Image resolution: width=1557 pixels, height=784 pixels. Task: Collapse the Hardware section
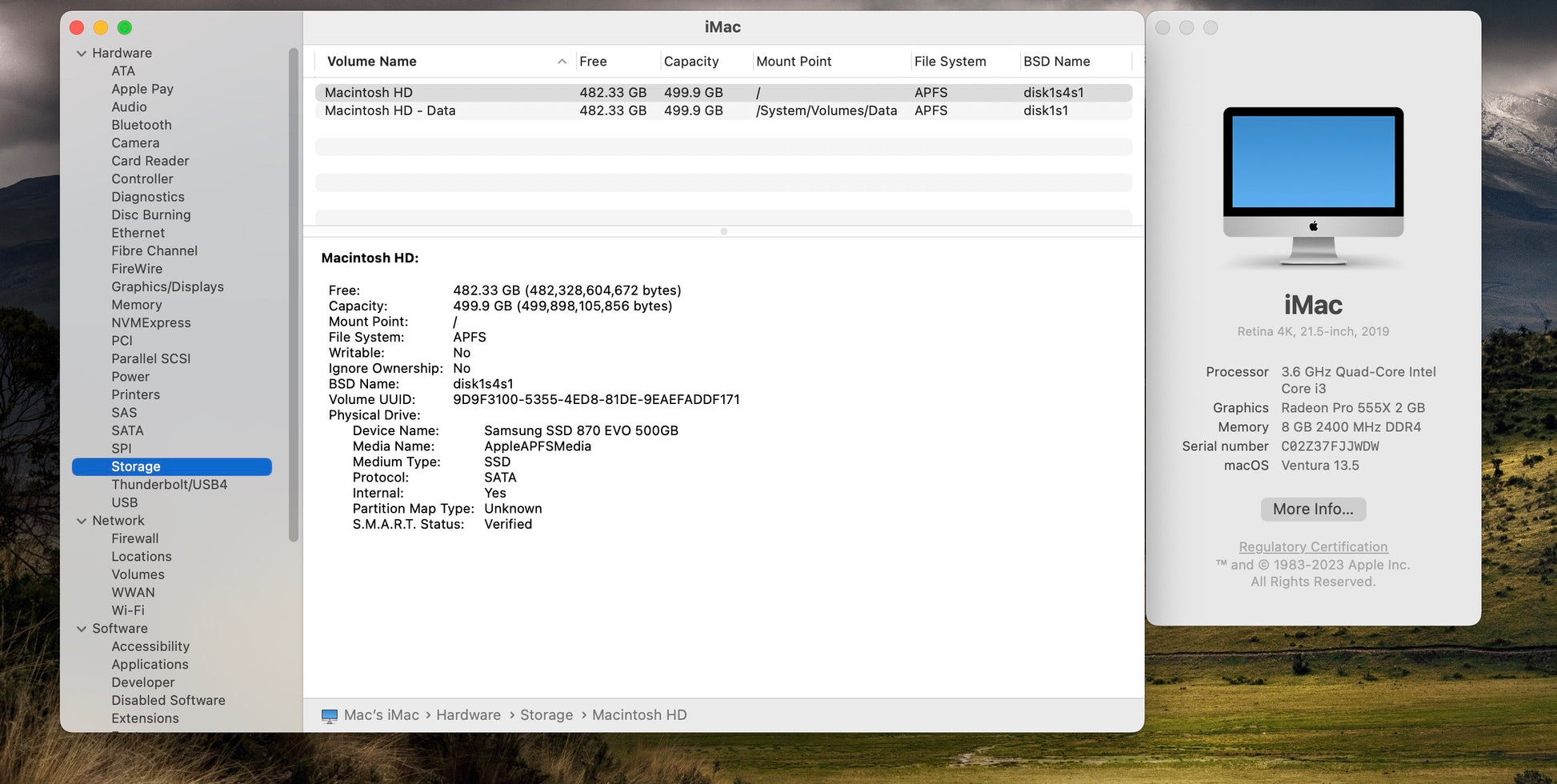point(82,54)
